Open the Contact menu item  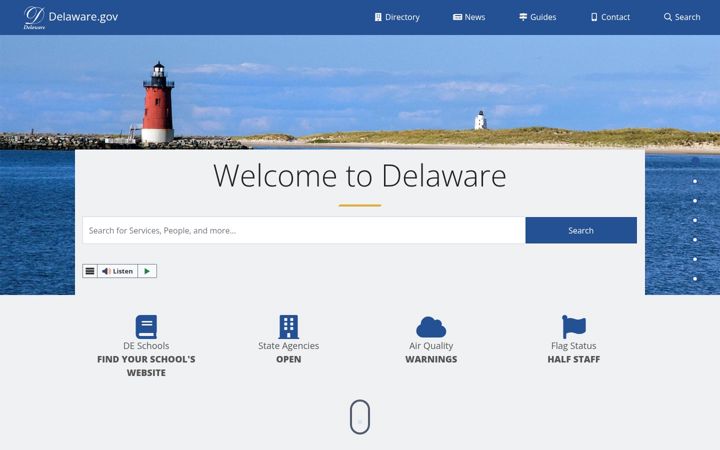click(x=610, y=17)
